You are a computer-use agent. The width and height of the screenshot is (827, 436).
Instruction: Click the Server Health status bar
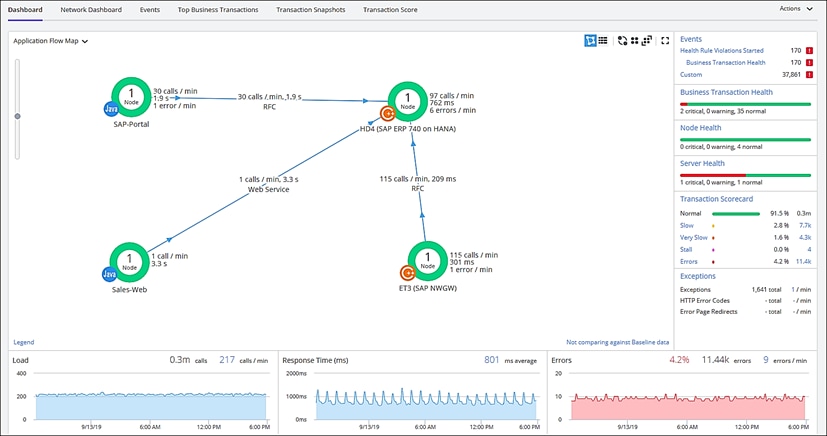click(x=745, y=176)
